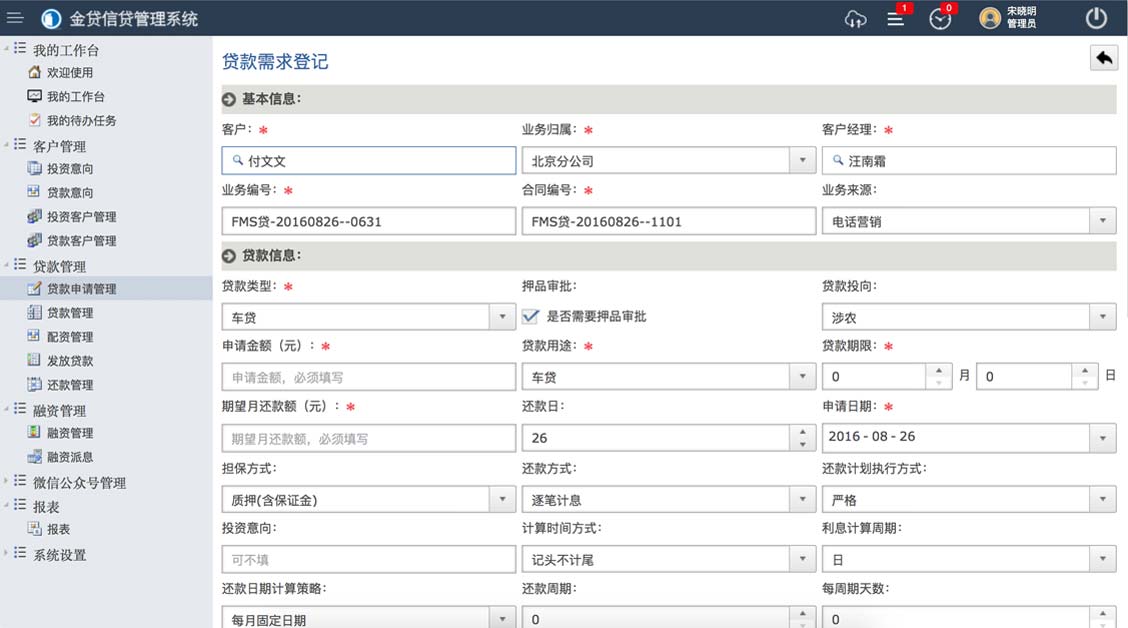Click the 业务编号 input field
The width and height of the screenshot is (1128, 628).
[x=368, y=222]
